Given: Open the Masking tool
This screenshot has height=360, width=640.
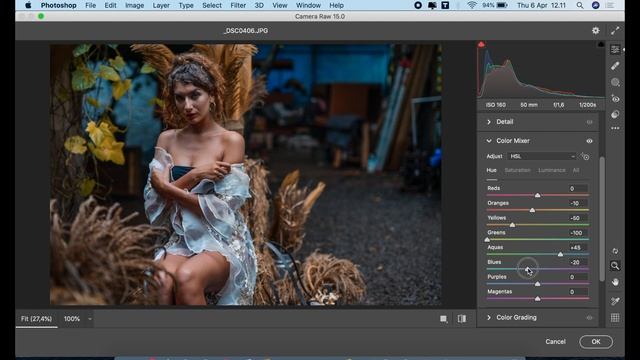Looking at the screenshot, I should pyautogui.click(x=615, y=82).
